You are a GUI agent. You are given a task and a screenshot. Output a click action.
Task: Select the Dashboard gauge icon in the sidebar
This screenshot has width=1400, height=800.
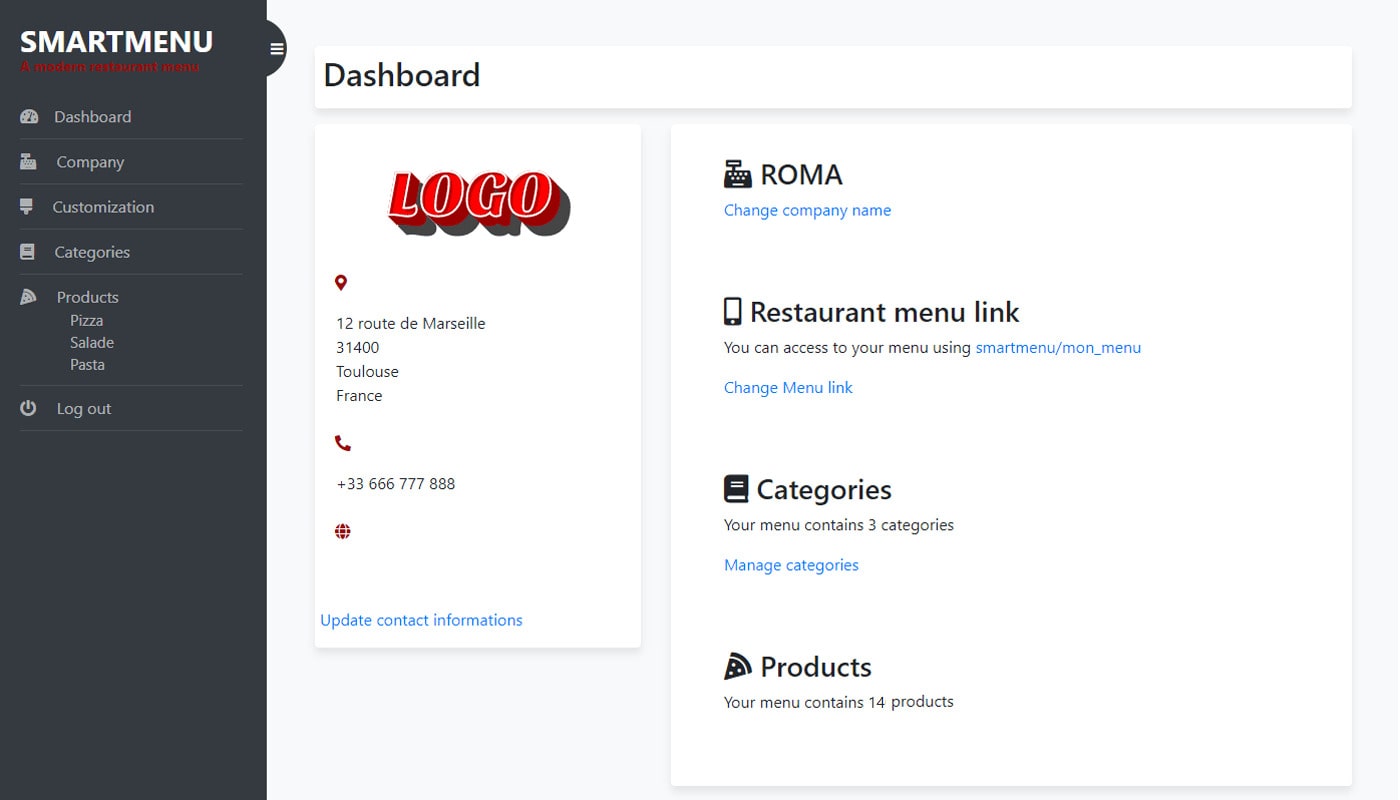(28, 117)
